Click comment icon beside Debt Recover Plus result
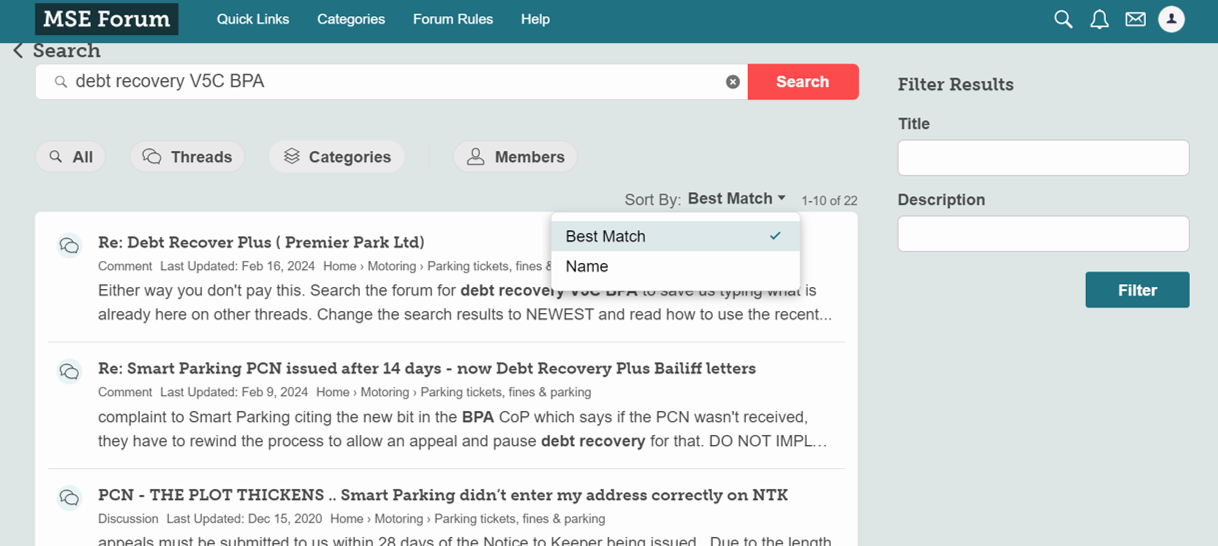Screen dimensions: 1218x546 click(69, 246)
